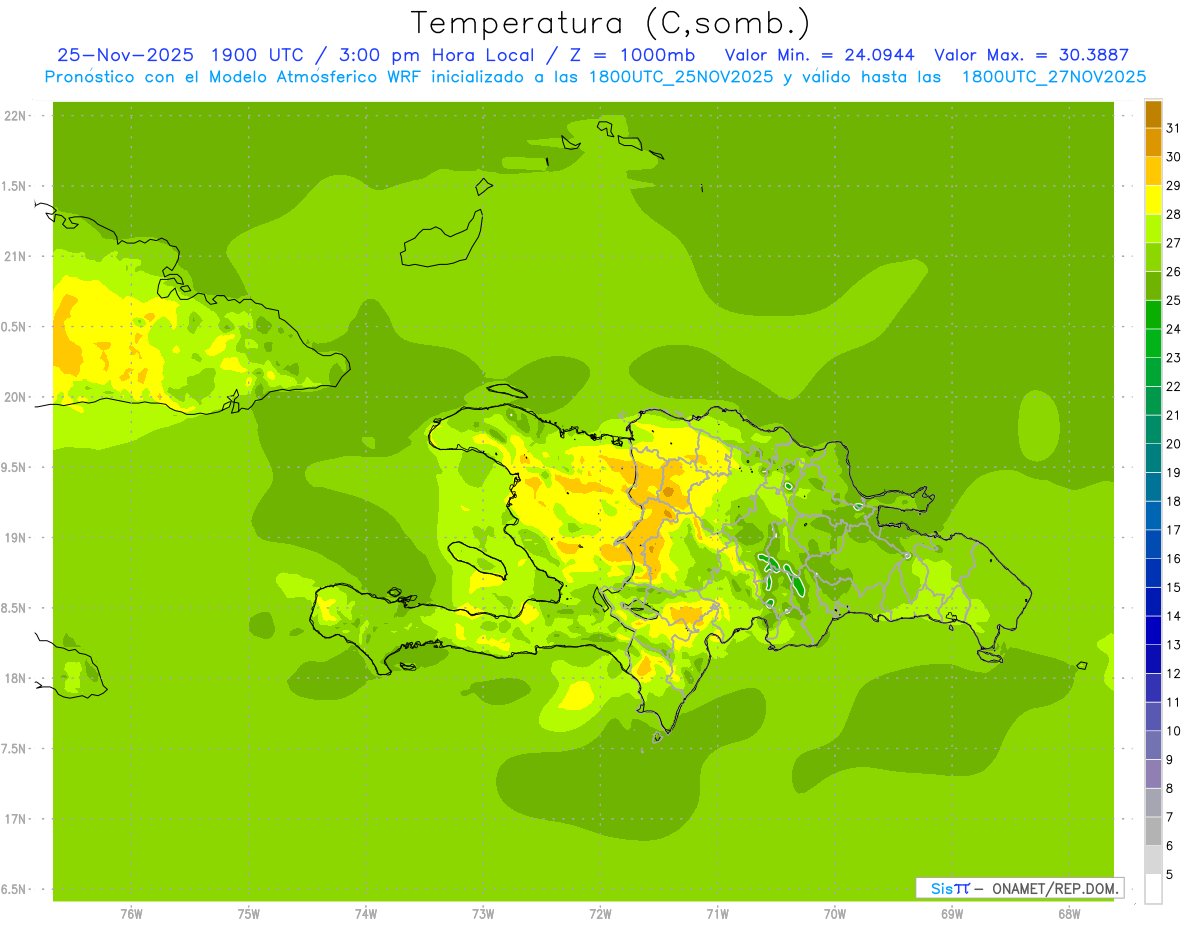Click the legend value label '5'
This screenshot has height=927, width=1200.
click(1170, 875)
